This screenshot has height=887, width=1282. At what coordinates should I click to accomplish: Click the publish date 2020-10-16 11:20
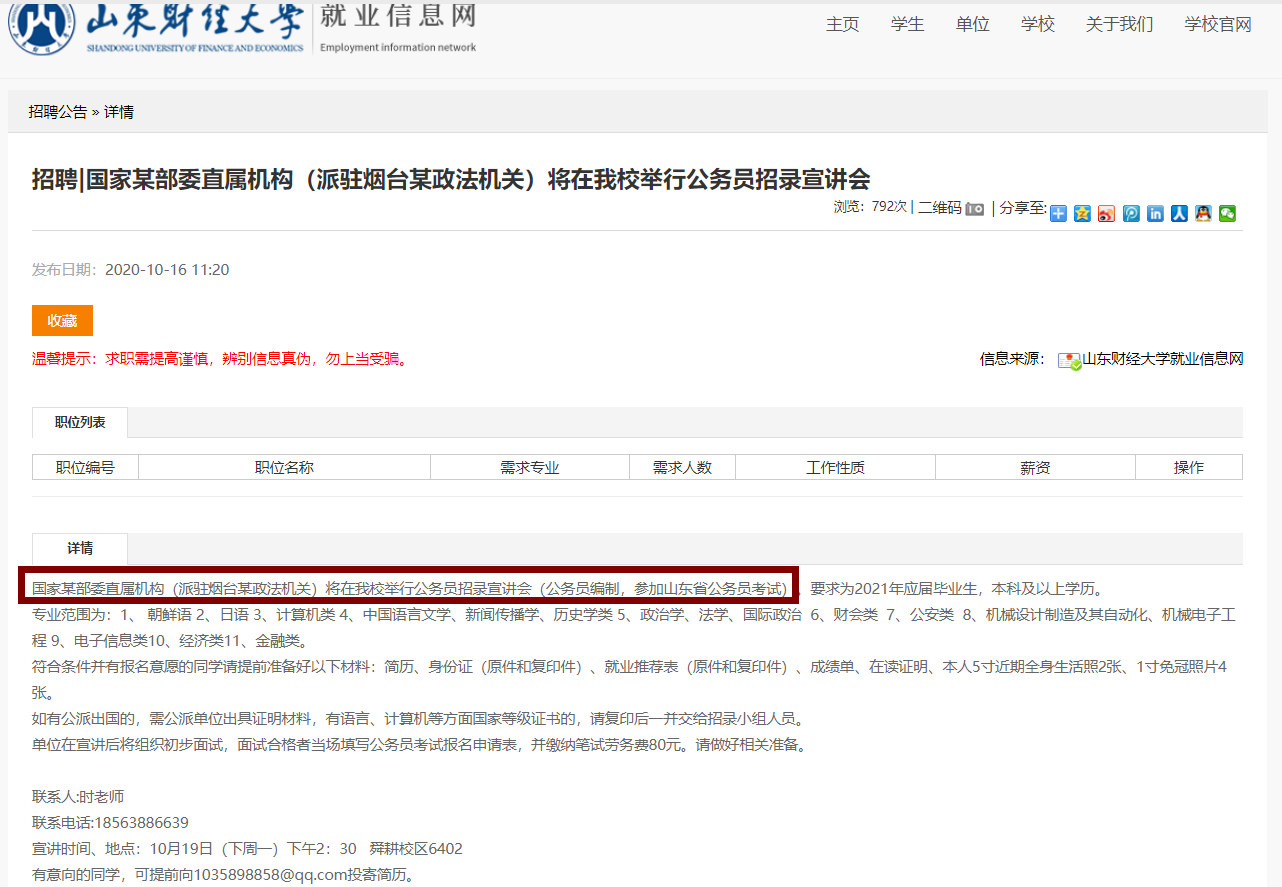167,270
